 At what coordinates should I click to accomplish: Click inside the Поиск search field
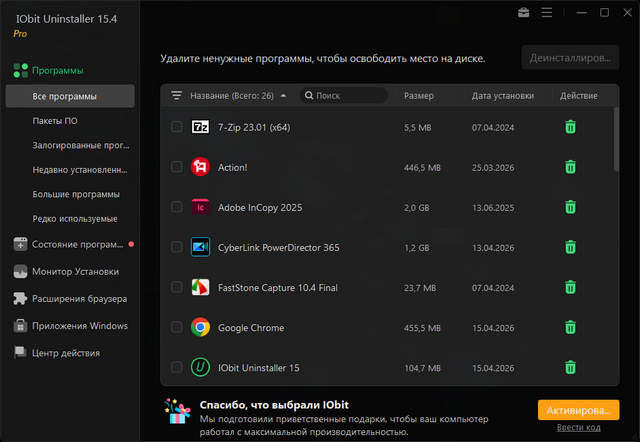point(344,96)
